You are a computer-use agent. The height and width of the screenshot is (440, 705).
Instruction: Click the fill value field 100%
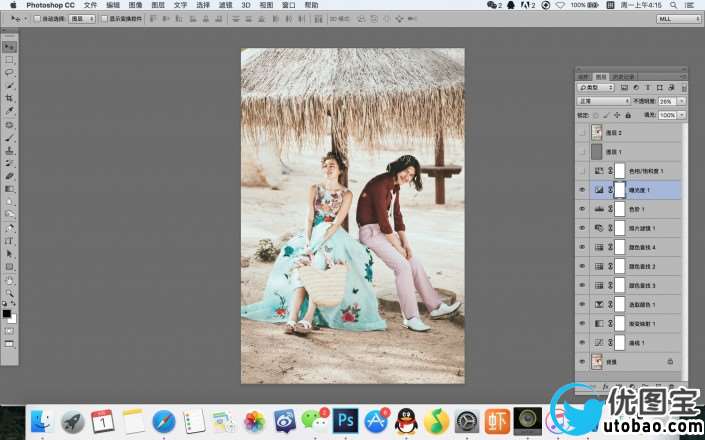[668, 116]
